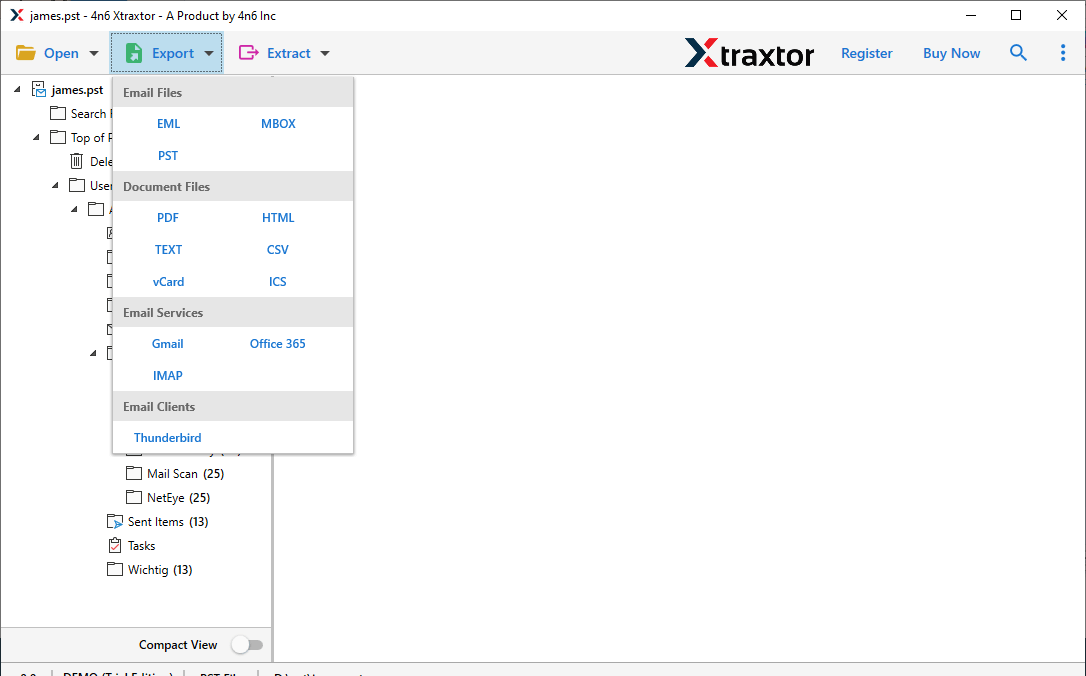Click the Buy Now link
The image size is (1086, 676).
pos(951,53)
